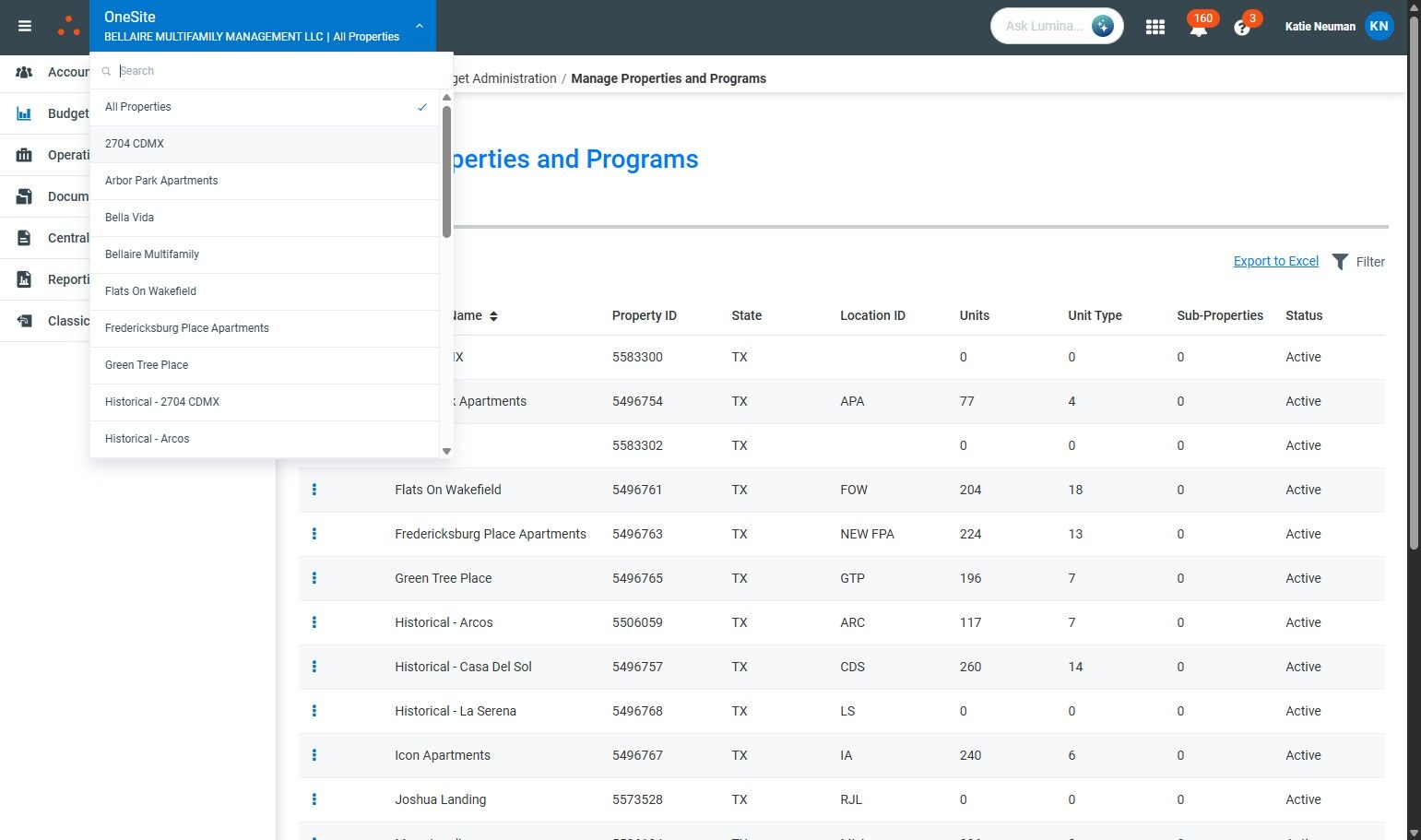Click the KN user avatar
This screenshot has height=840, width=1421.
tap(1379, 26)
